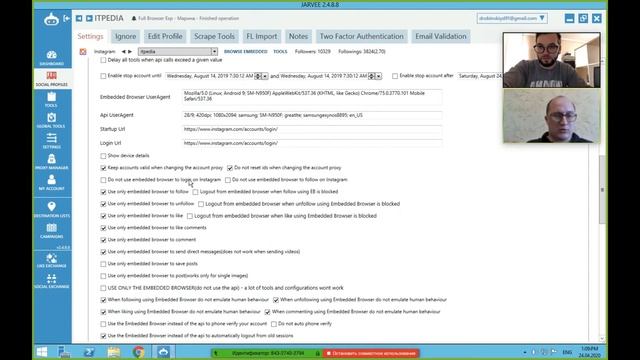Open Two Factor Authentication tab
The width and height of the screenshot is (640, 360).
click(x=361, y=36)
